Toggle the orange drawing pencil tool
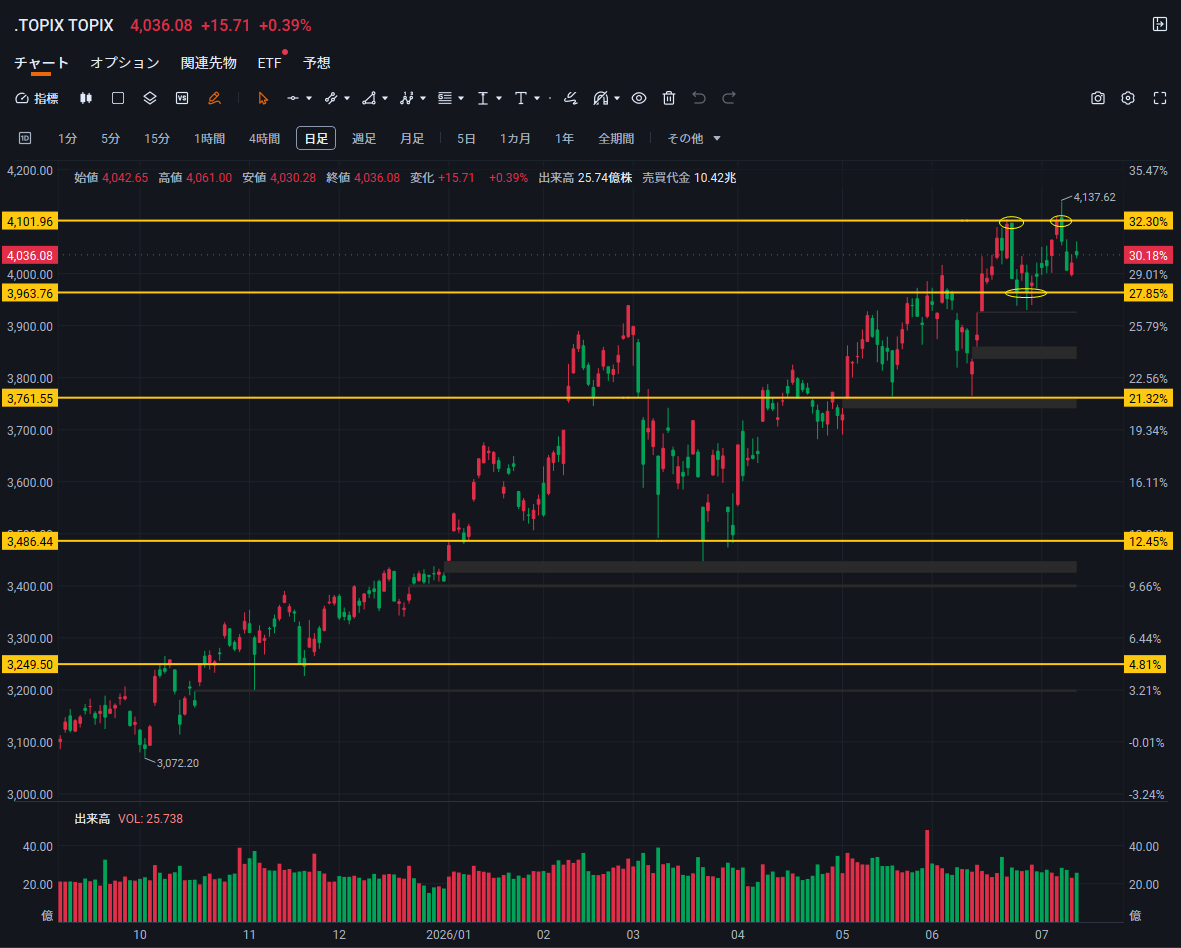Viewport: 1181px width, 948px height. [x=214, y=99]
